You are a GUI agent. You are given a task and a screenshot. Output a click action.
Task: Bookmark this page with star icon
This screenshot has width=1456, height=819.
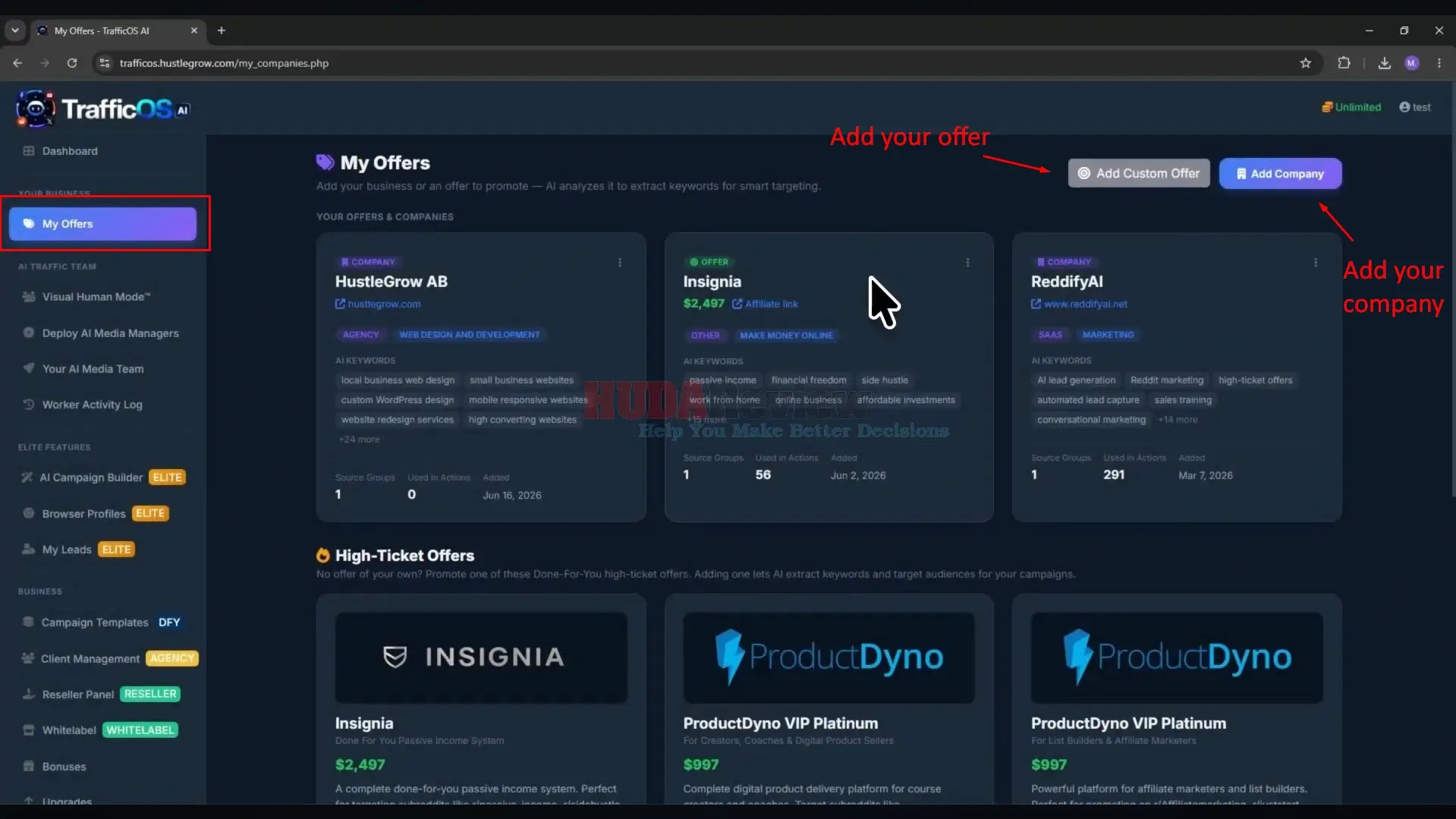(1306, 63)
